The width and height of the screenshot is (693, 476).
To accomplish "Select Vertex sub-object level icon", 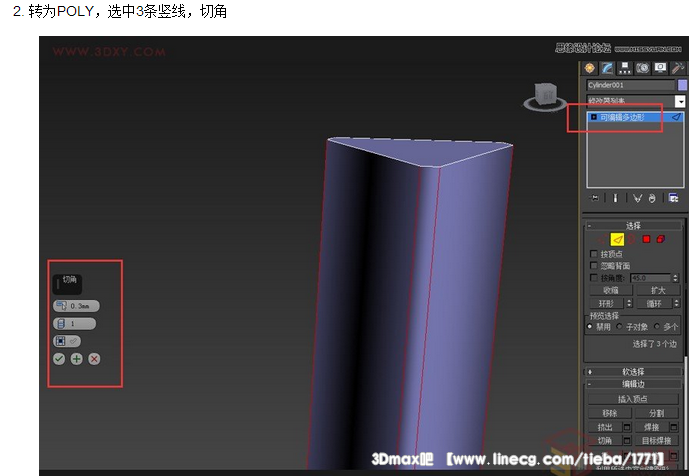I will point(602,240).
